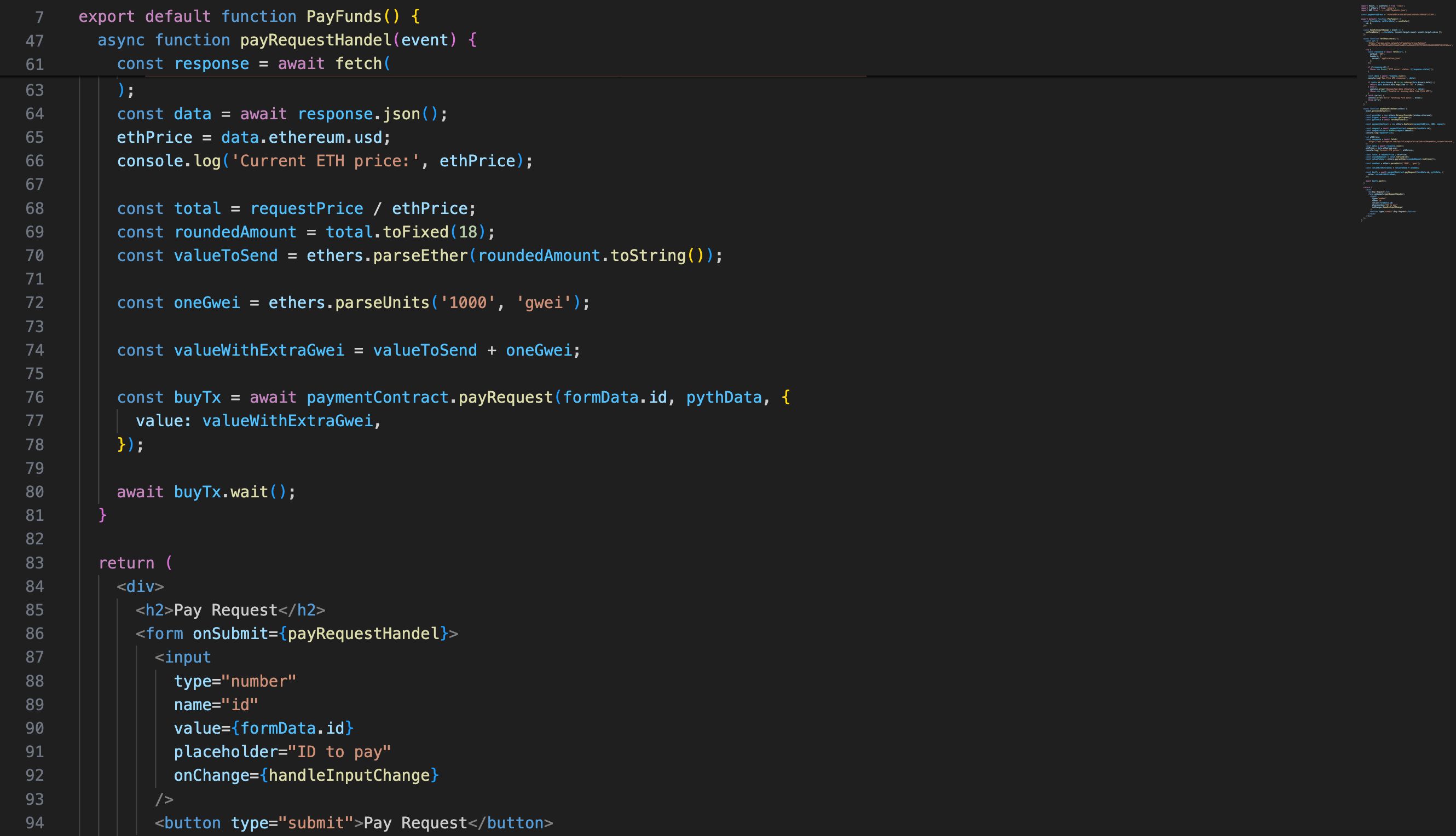Click 'buyTx.wait()' on line 80
1456x836 pixels.
pos(230,492)
